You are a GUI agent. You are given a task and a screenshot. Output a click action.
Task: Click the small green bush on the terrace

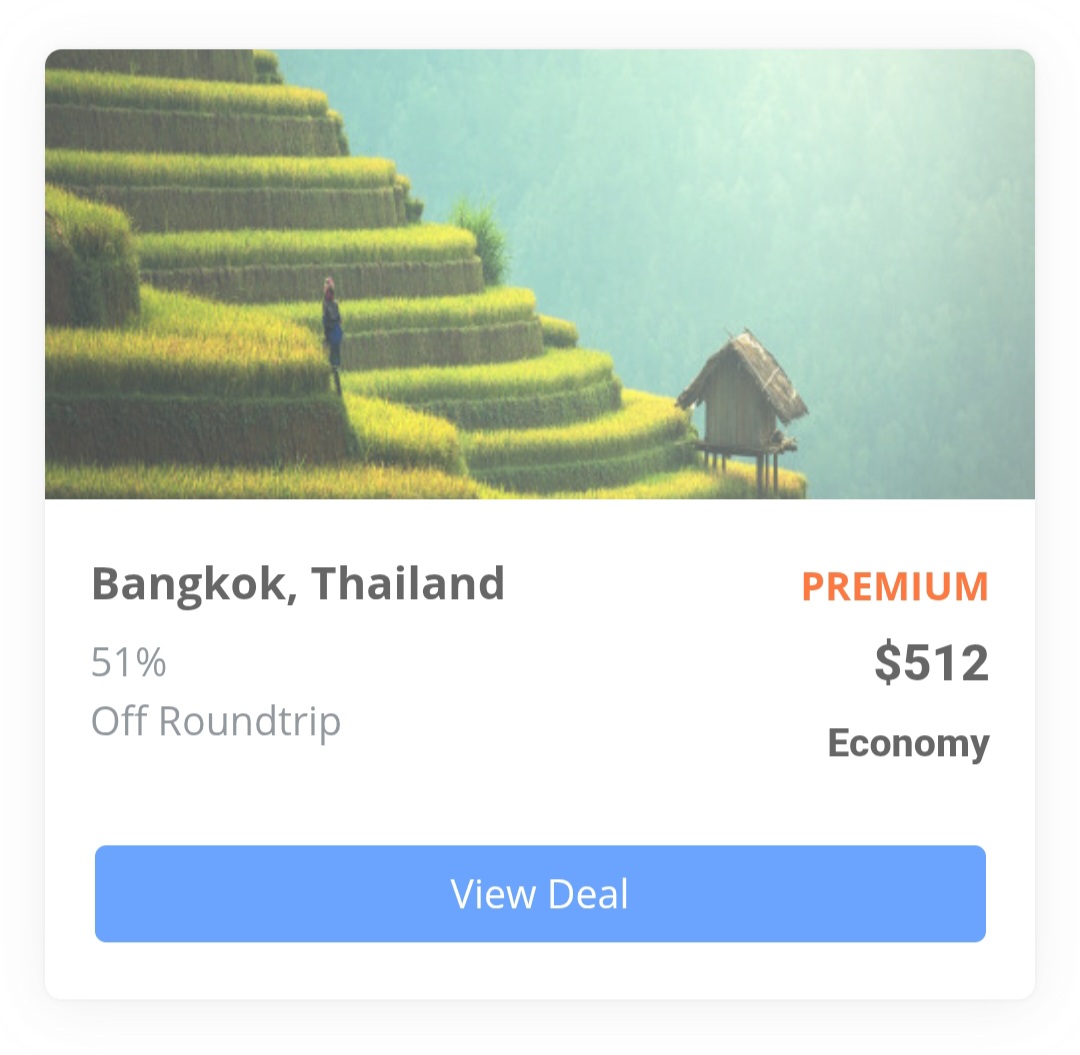(x=482, y=240)
